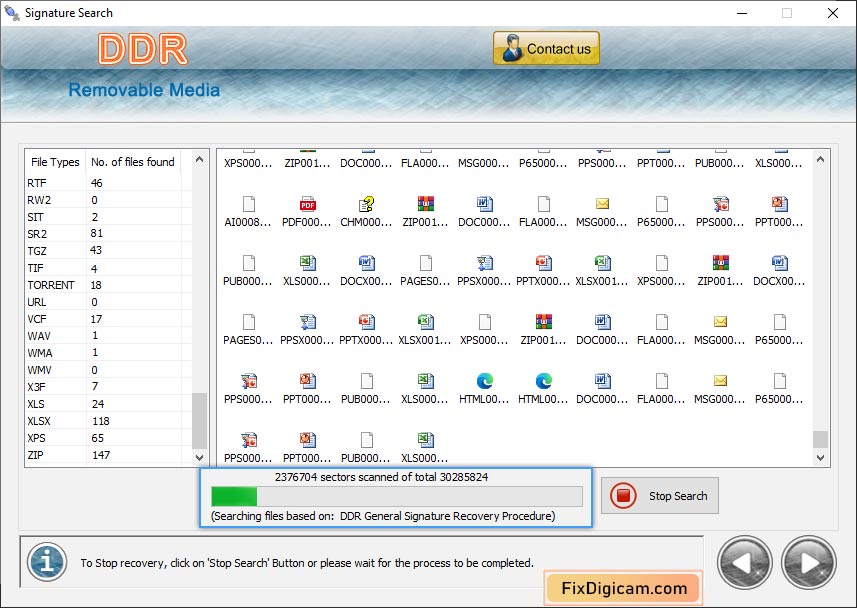Select P65000 file in the AI0008 row
The image size is (857, 608).
click(661, 204)
